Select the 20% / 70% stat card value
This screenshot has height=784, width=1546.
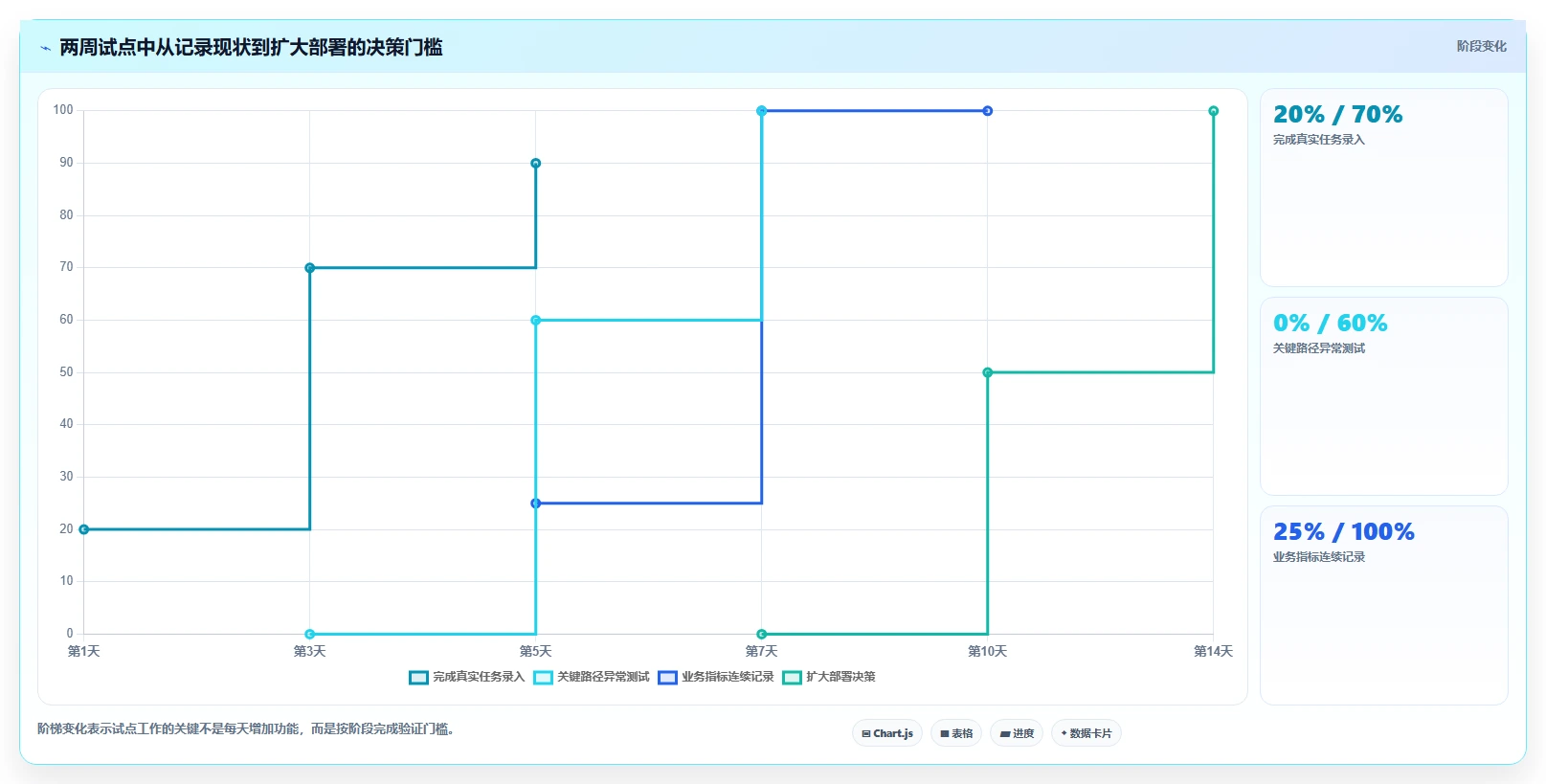[x=1337, y=115]
